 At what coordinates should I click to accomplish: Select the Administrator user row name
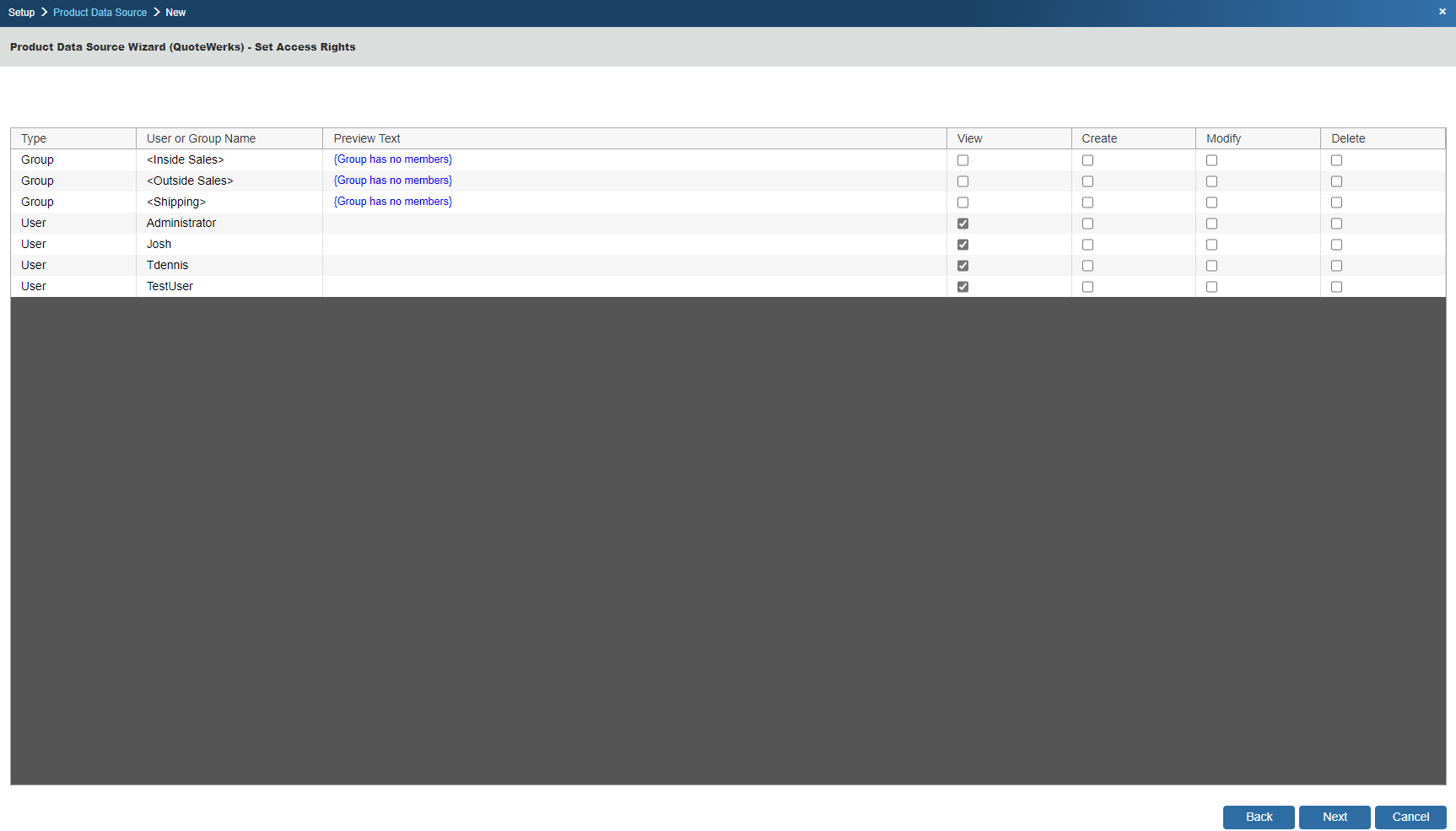tap(181, 223)
